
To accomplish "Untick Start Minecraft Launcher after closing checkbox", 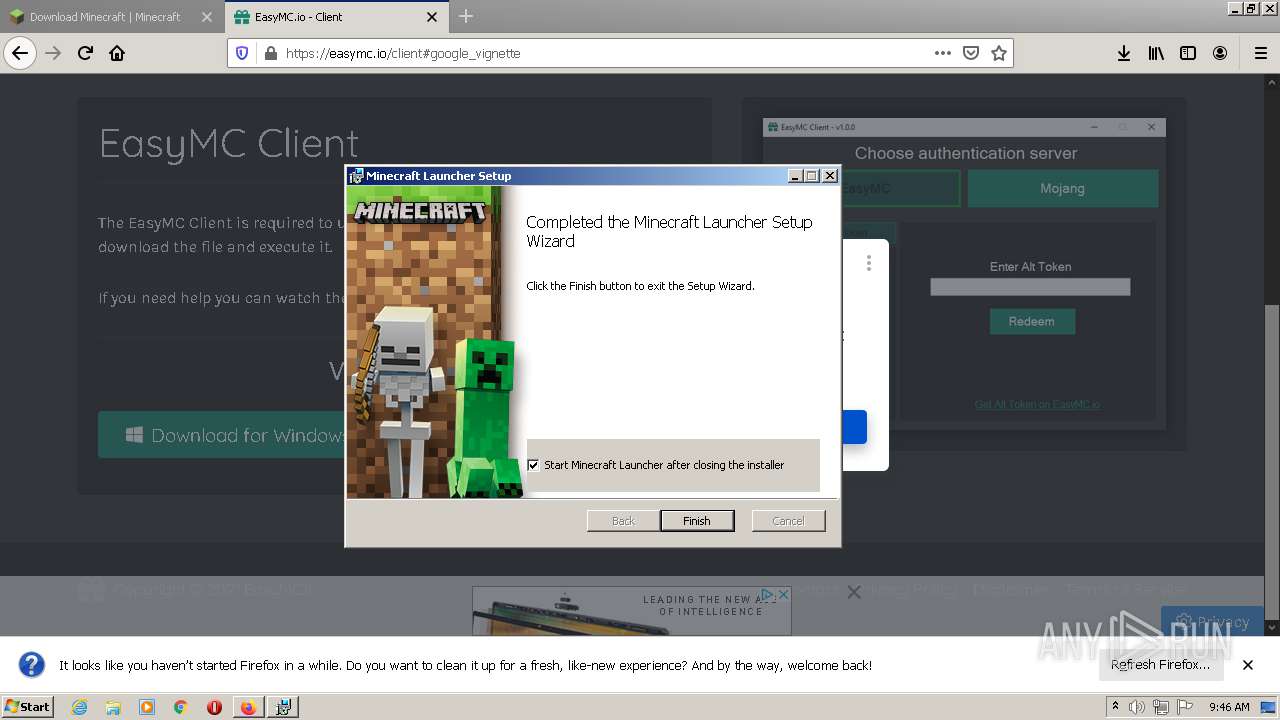I will click(533, 465).
